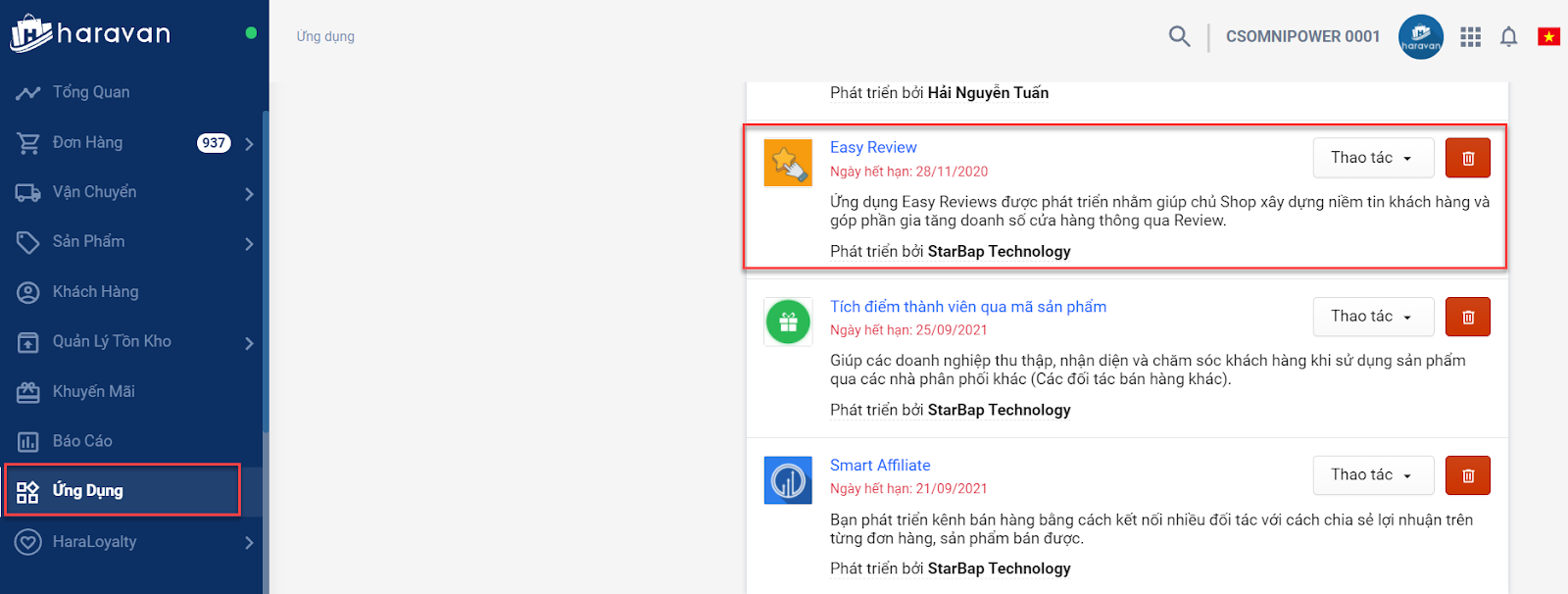This screenshot has width=1568, height=594.
Task: Click the Sản Phẩm tag icon
Action: (x=27, y=242)
